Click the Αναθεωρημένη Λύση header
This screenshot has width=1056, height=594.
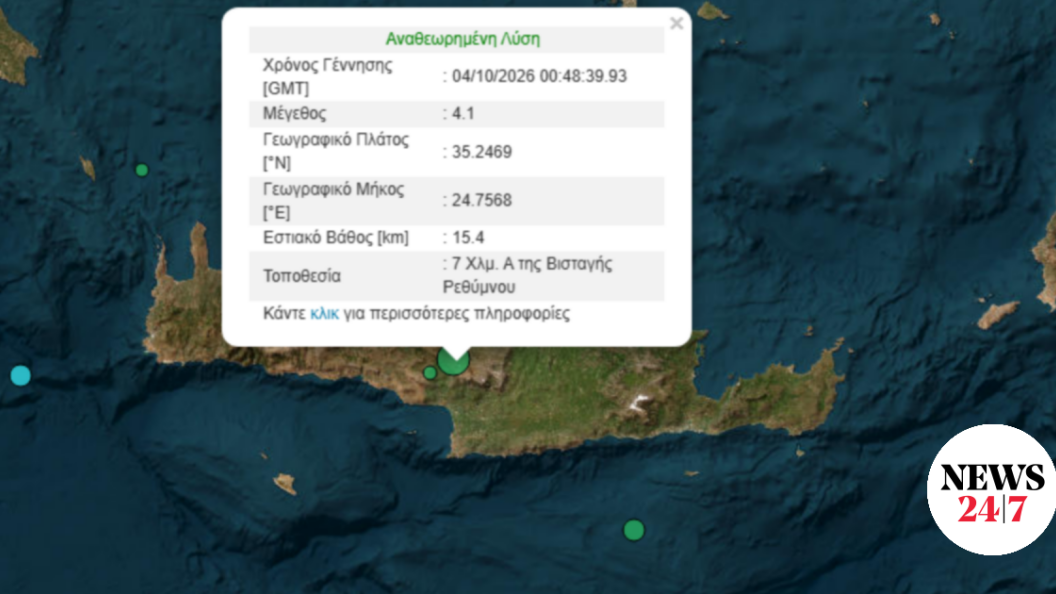pyautogui.click(x=463, y=39)
